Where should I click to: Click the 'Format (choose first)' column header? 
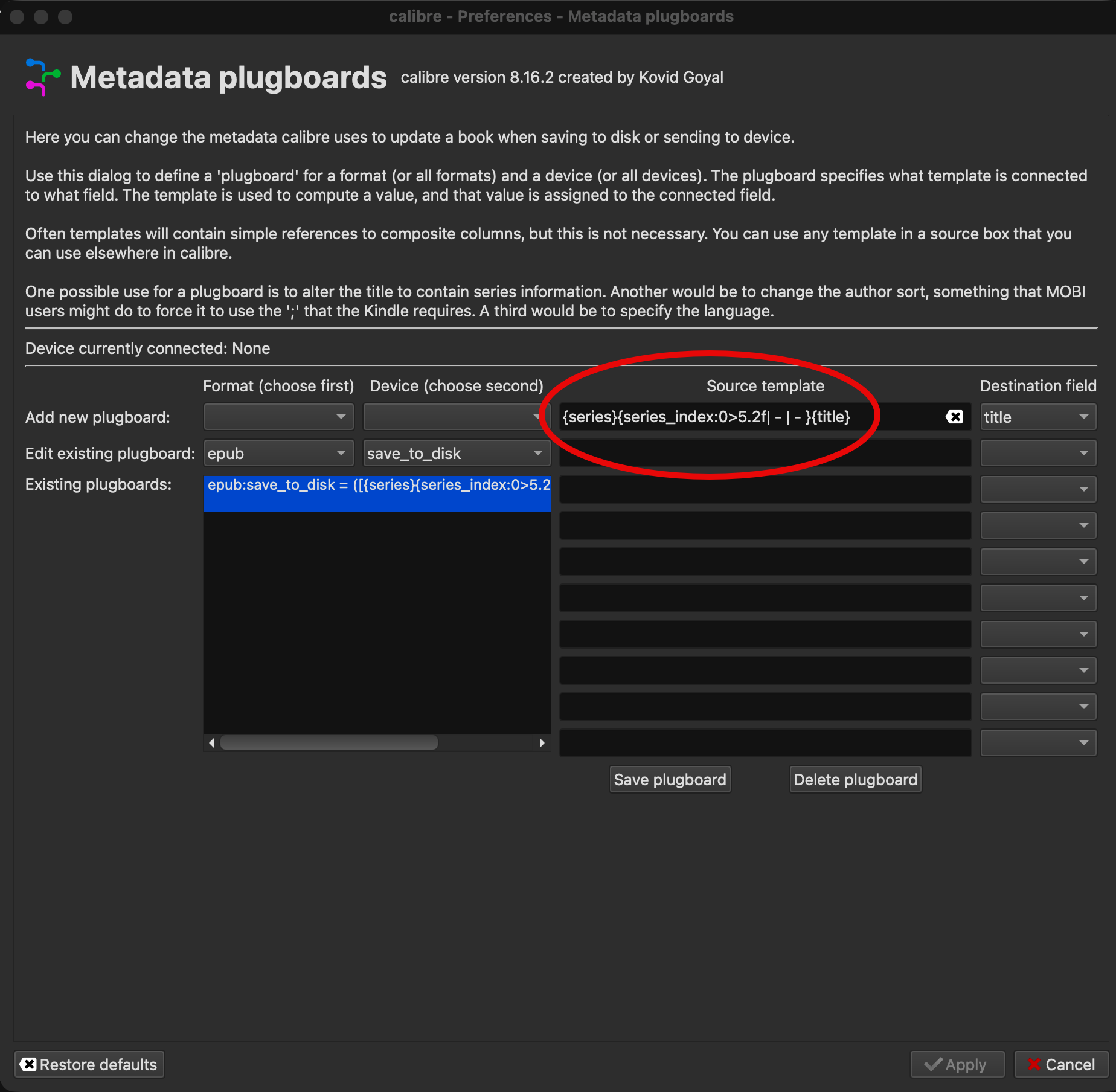pyautogui.click(x=278, y=386)
